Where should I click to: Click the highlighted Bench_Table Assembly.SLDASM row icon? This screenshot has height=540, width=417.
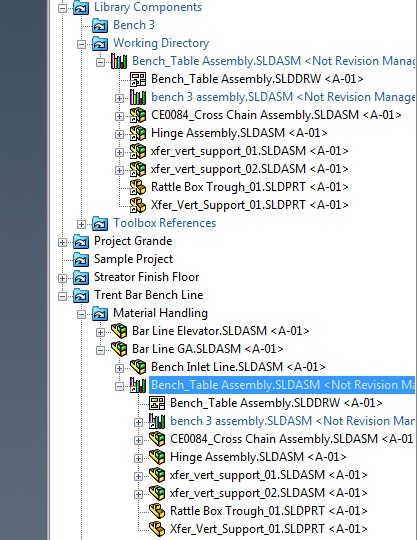pyautogui.click(x=138, y=385)
